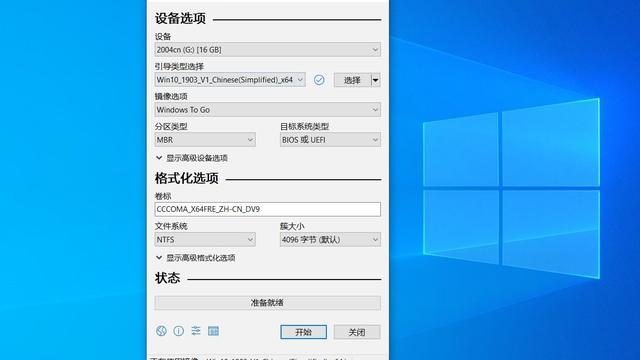Click the 关闭 button

357,332
